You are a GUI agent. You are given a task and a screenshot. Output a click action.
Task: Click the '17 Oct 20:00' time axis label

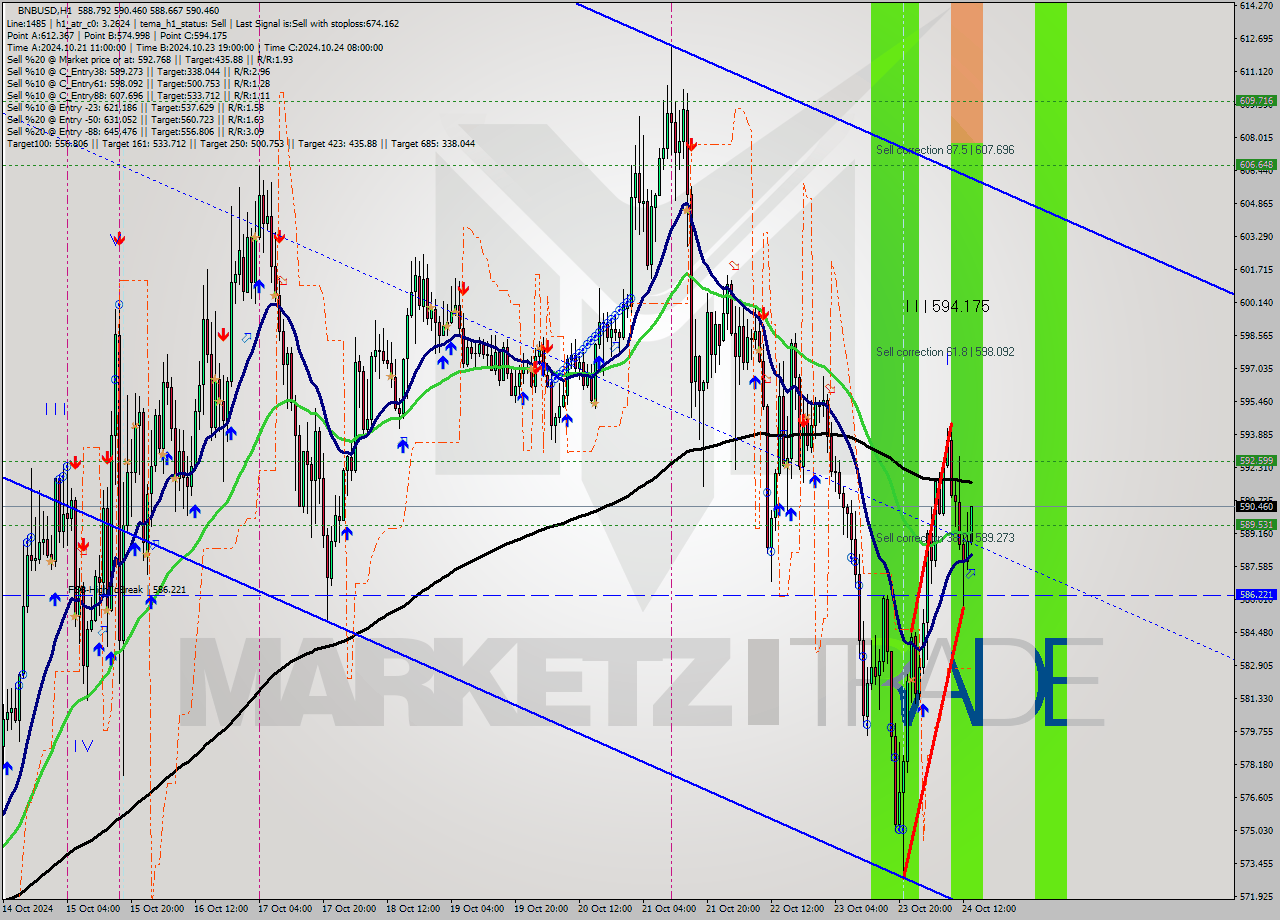click(349, 909)
